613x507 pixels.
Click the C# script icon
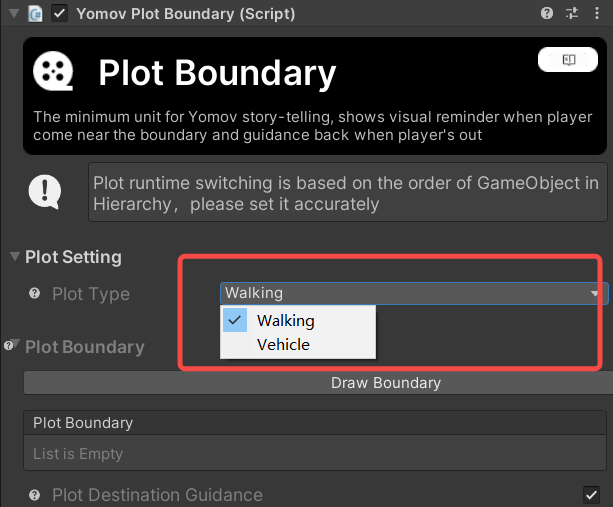pos(36,14)
